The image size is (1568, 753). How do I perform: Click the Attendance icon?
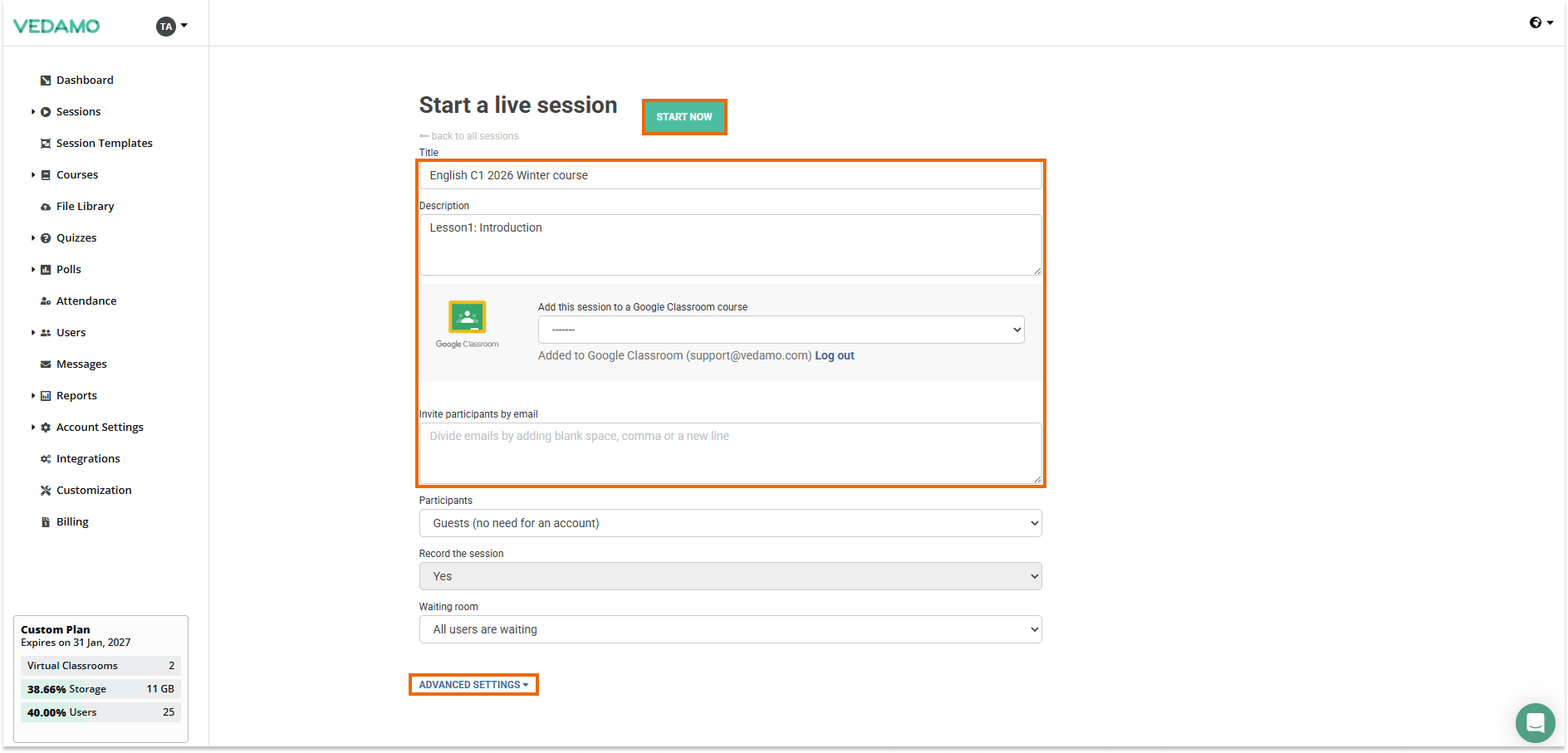tap(46, 301)
